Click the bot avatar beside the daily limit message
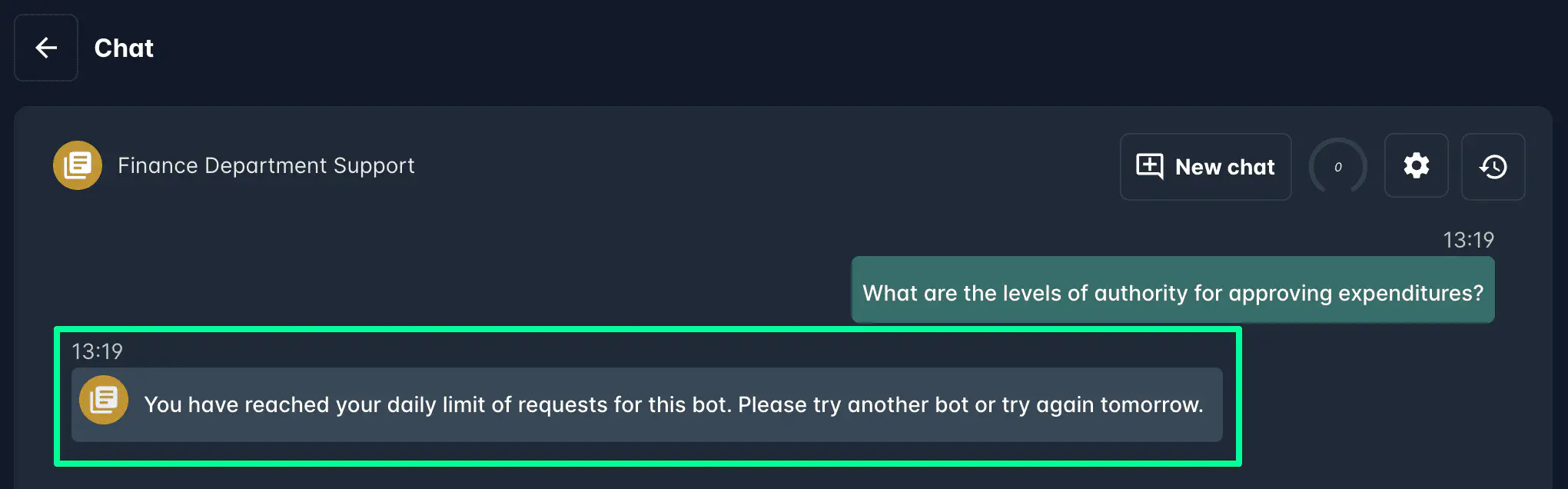 click(x=104, y=400)
